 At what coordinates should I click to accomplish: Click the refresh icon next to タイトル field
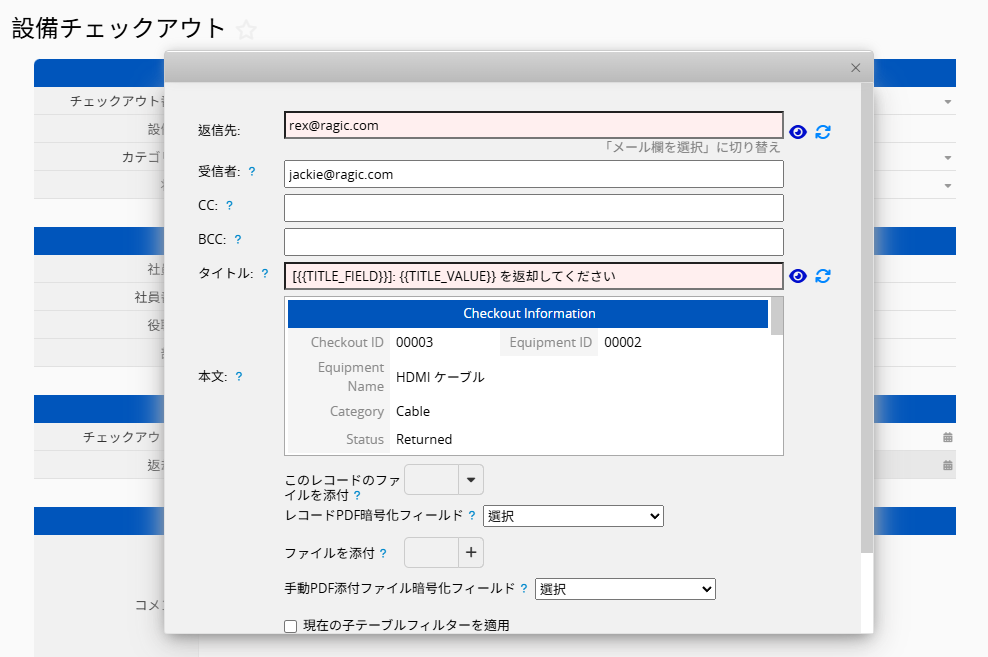click(823, 276)
